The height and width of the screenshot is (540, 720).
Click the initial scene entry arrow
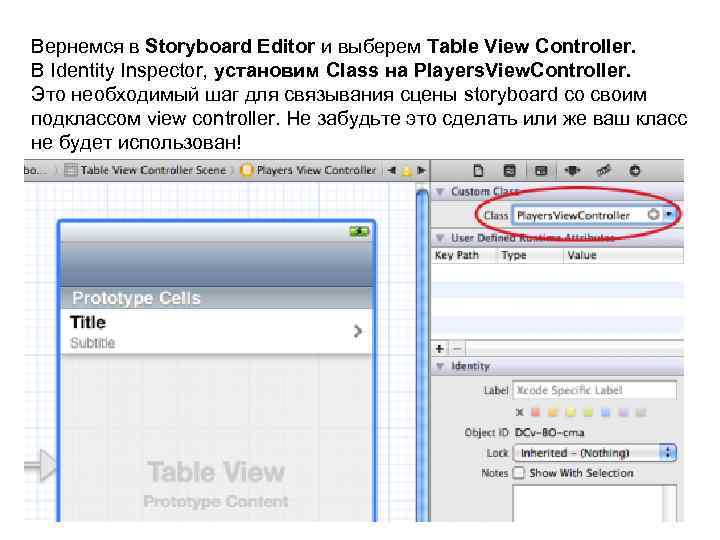click(x=40, y=465)
